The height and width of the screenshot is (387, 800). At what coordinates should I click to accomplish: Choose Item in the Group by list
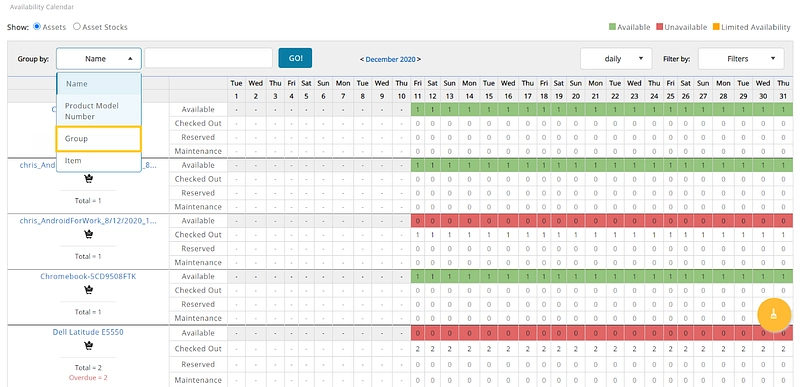tap(98, 161)
